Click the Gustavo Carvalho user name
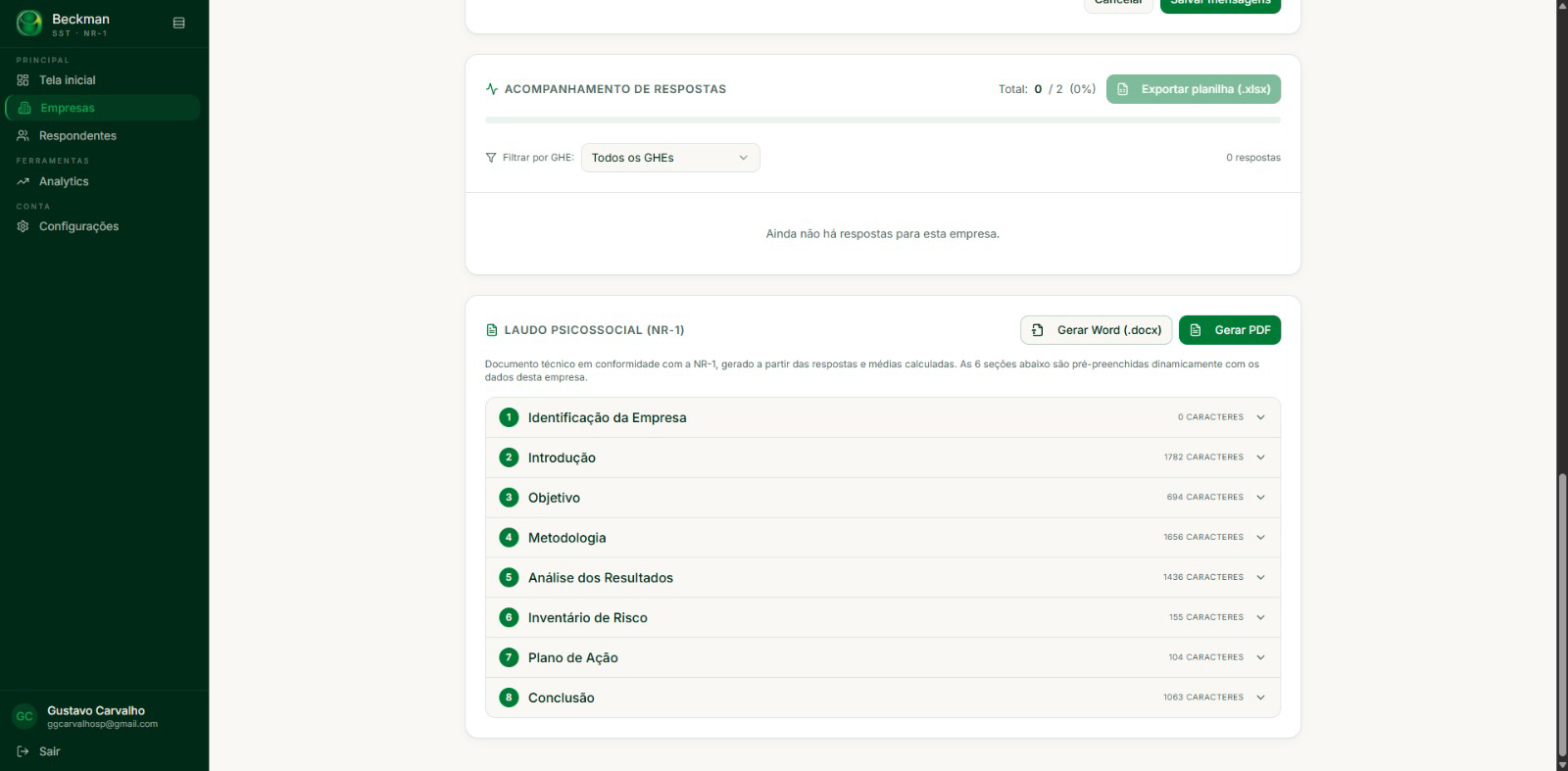1568x771 pixels. click(96, 710)
